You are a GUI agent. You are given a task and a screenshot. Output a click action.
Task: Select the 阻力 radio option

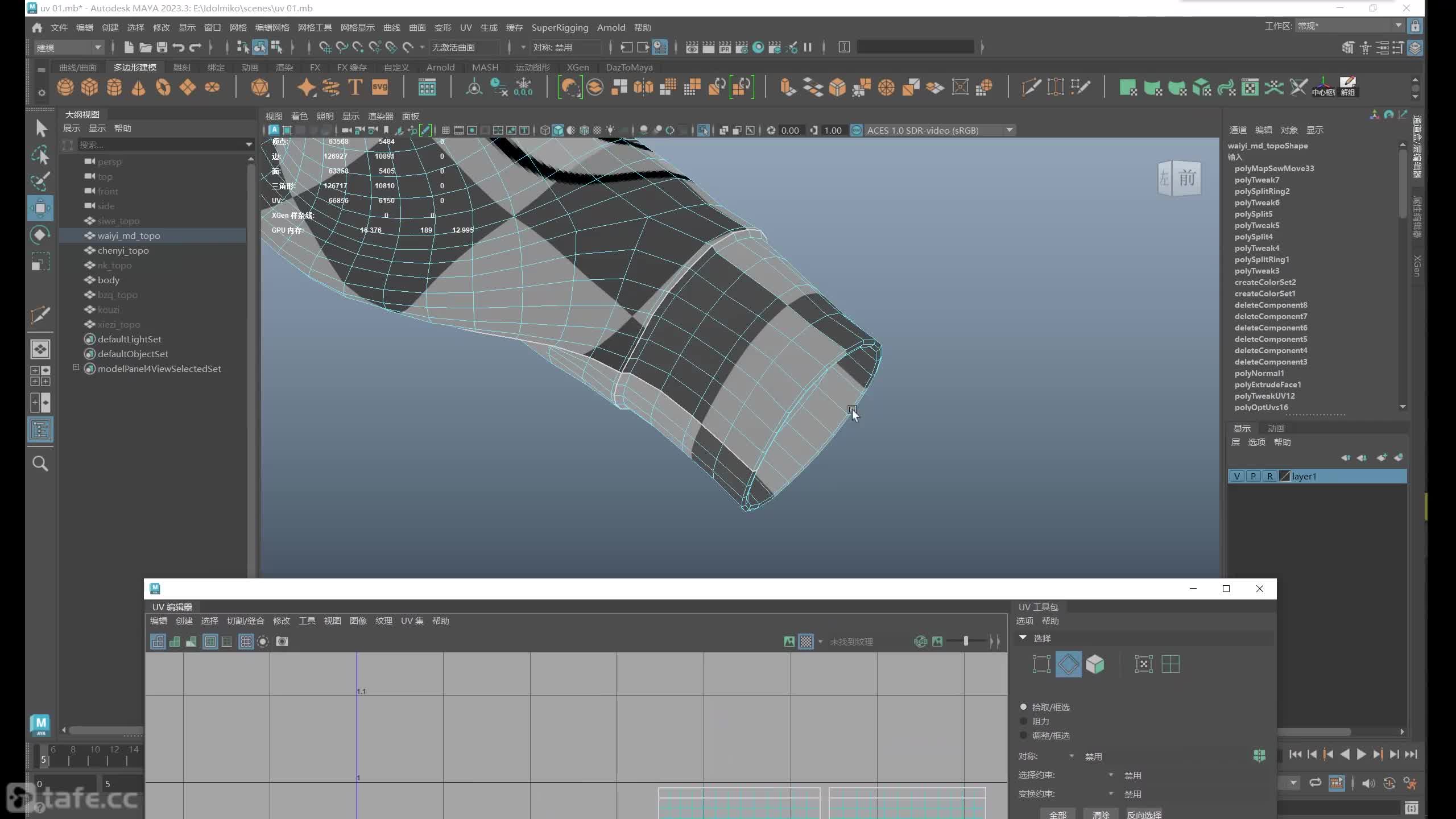1023,721
